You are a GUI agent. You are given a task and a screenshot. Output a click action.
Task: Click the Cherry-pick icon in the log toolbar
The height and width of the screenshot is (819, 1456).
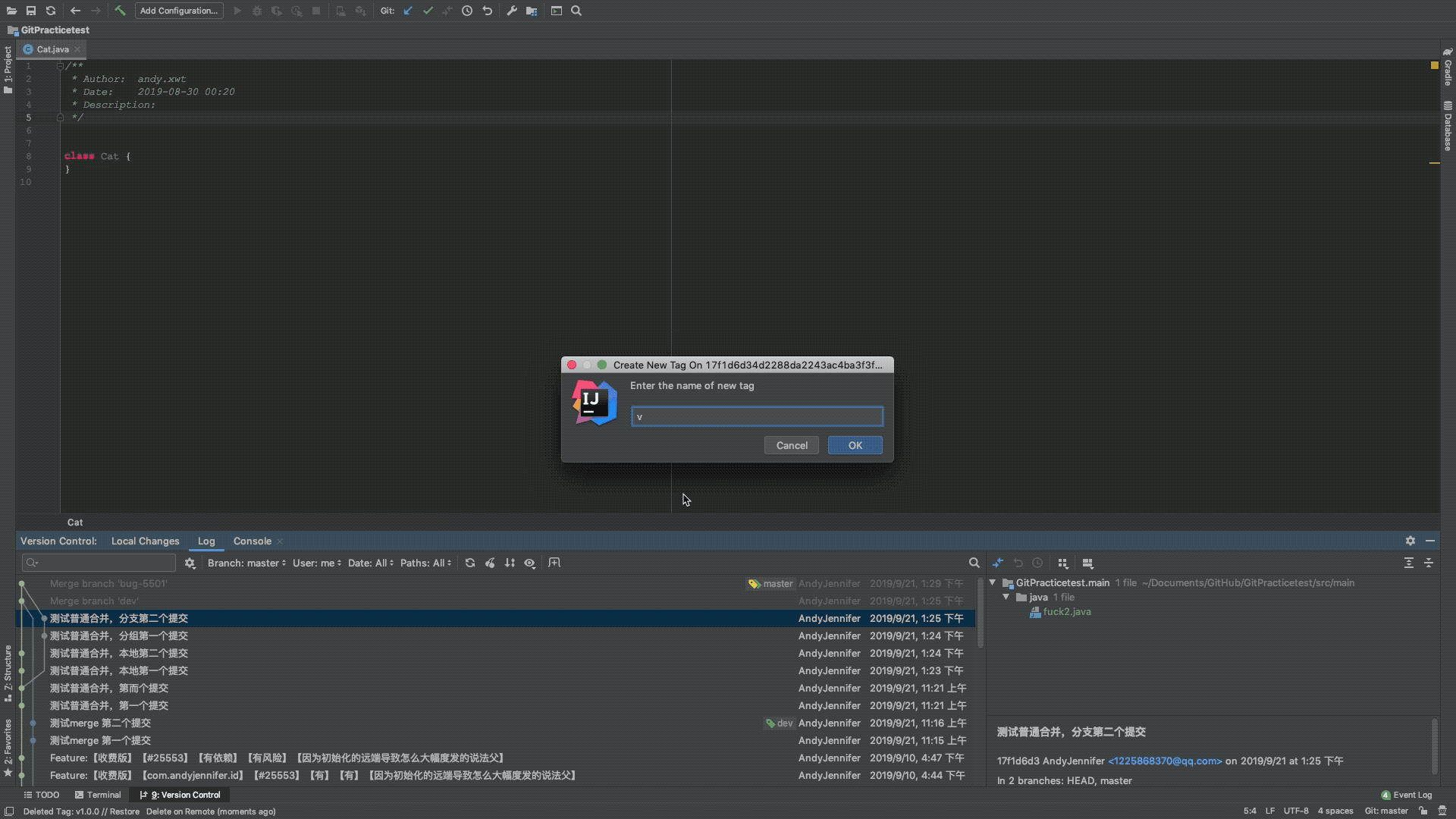[x=490, y=563]
